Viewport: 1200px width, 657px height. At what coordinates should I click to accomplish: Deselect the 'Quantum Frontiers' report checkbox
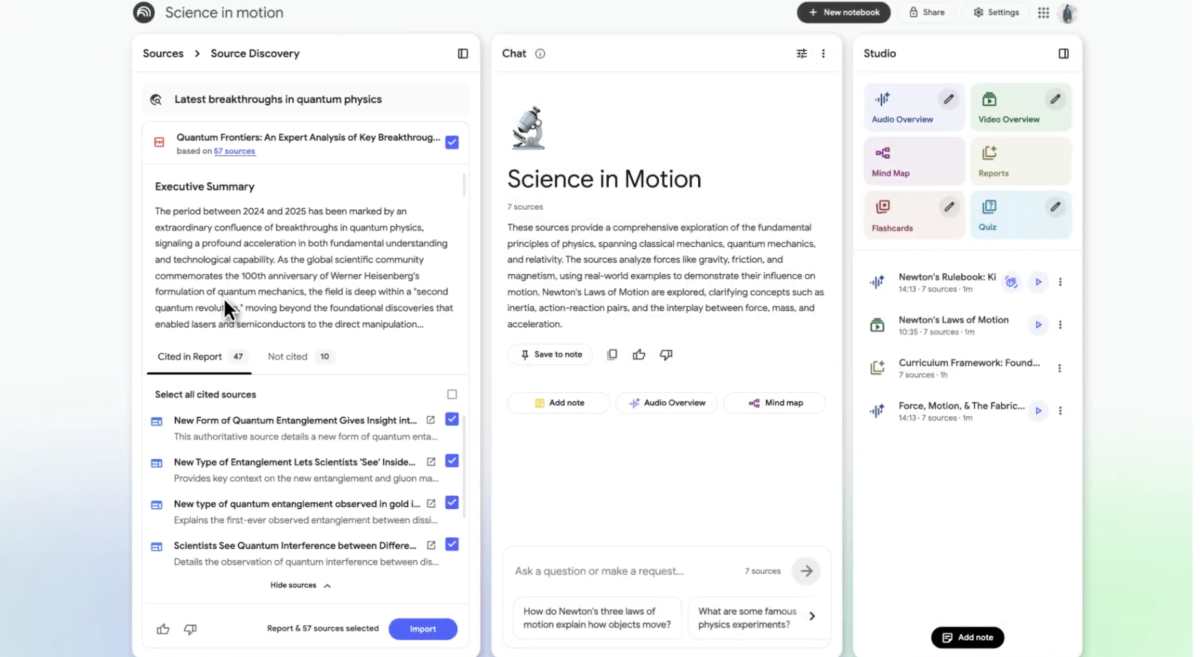[x=452, y=142]
